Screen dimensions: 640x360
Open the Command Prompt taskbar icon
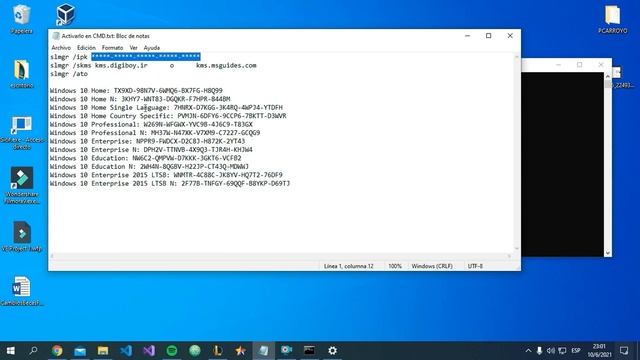(x=309, y=351)
